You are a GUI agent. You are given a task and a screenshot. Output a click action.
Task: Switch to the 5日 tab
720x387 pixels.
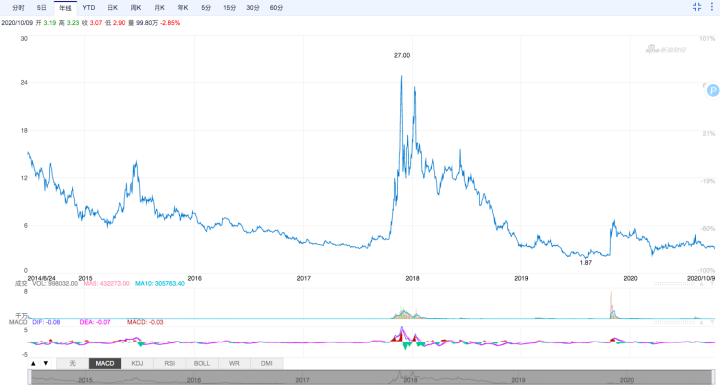click(x=41, y=8)
